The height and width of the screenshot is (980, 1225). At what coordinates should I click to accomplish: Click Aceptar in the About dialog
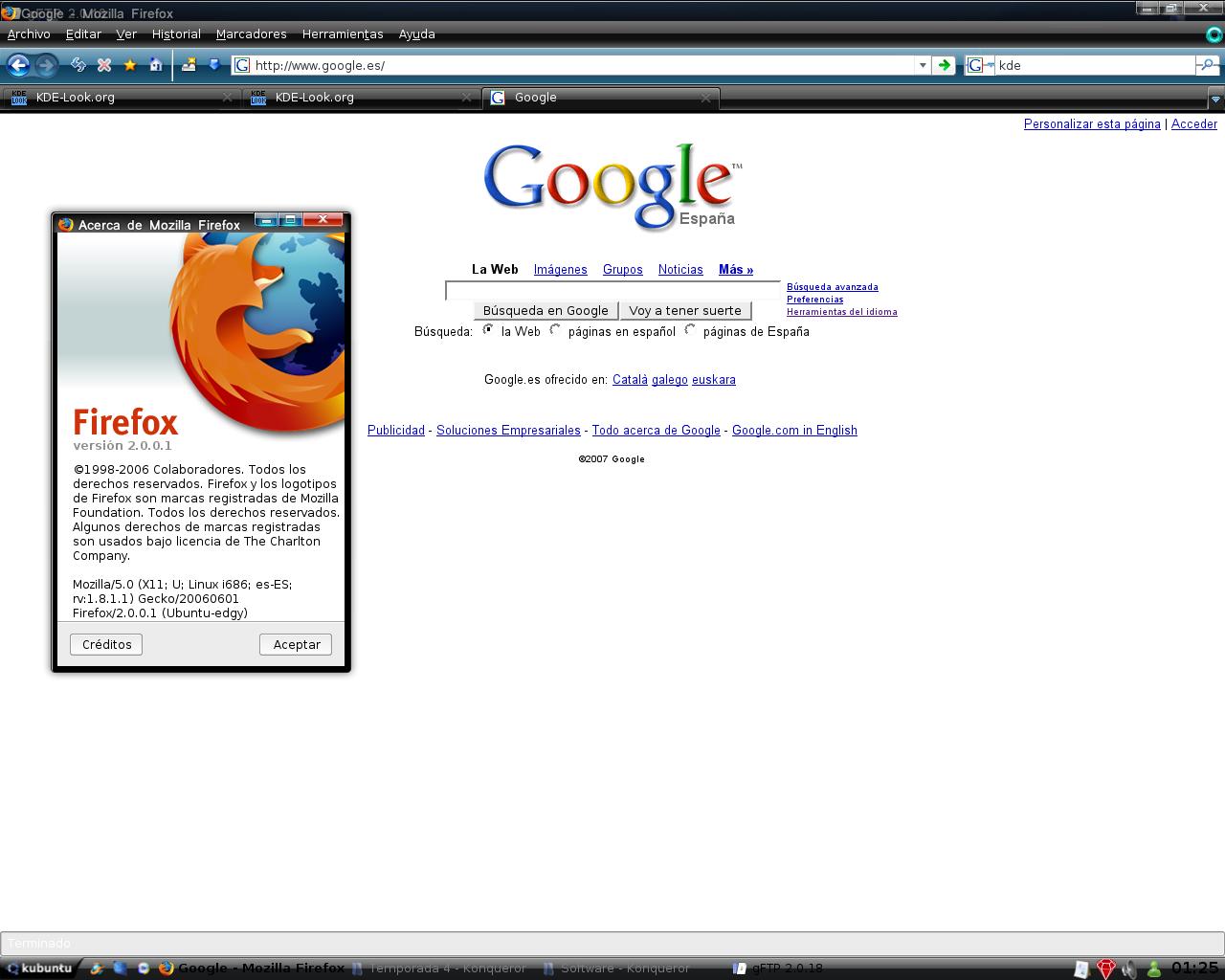[x=297, y=644]
